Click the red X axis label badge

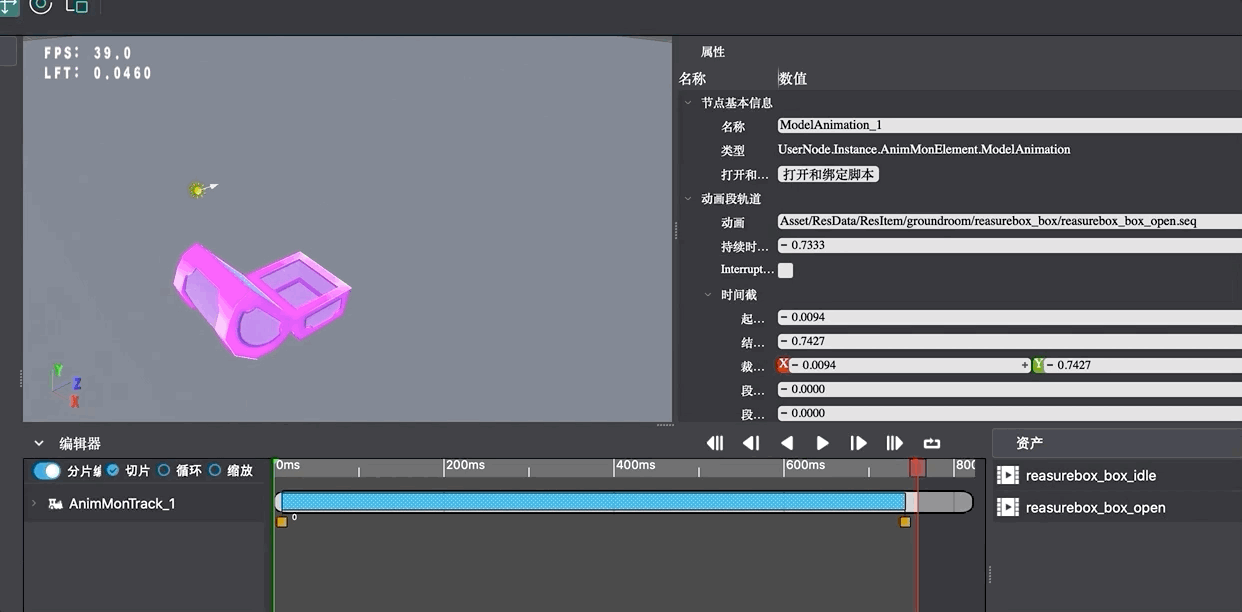(x=783, y=365)
